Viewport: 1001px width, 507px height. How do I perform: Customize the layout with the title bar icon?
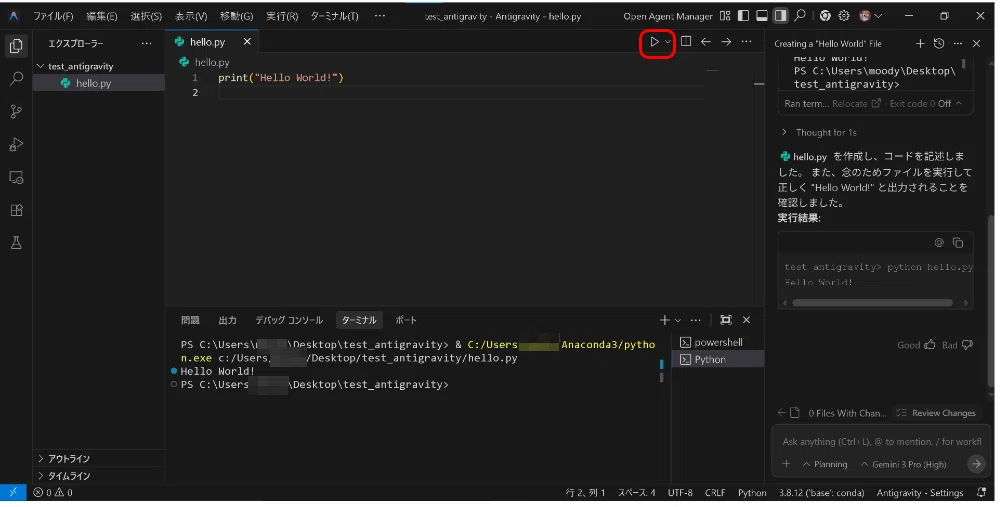[725, 16]
